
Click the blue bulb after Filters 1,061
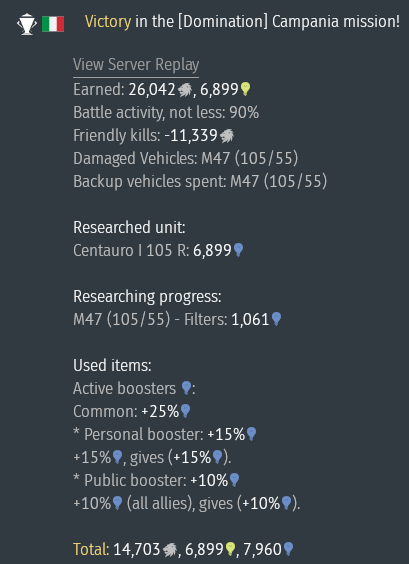[x=276, y=319]
